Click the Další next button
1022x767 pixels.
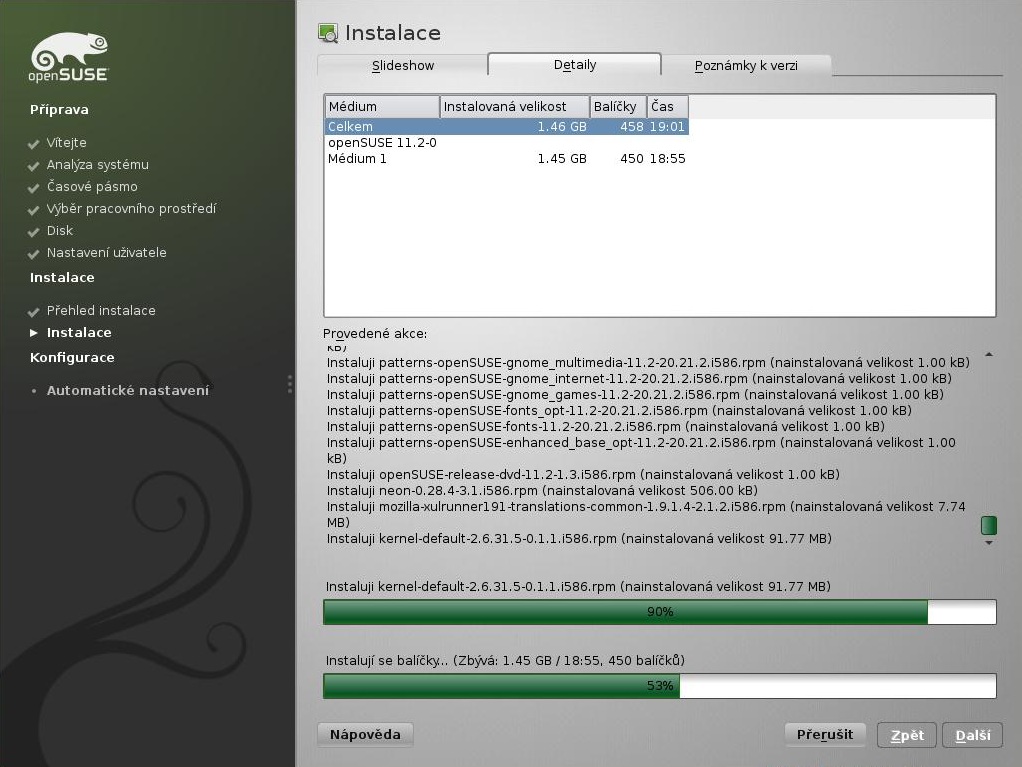pyautogui.click(x=972, y=735)
